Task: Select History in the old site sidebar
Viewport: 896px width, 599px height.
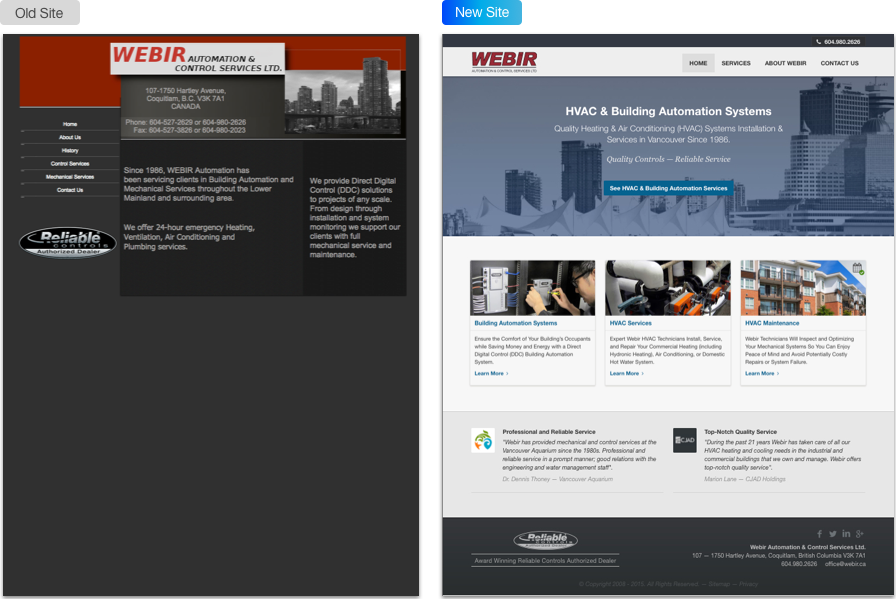Action: (70, 150)
